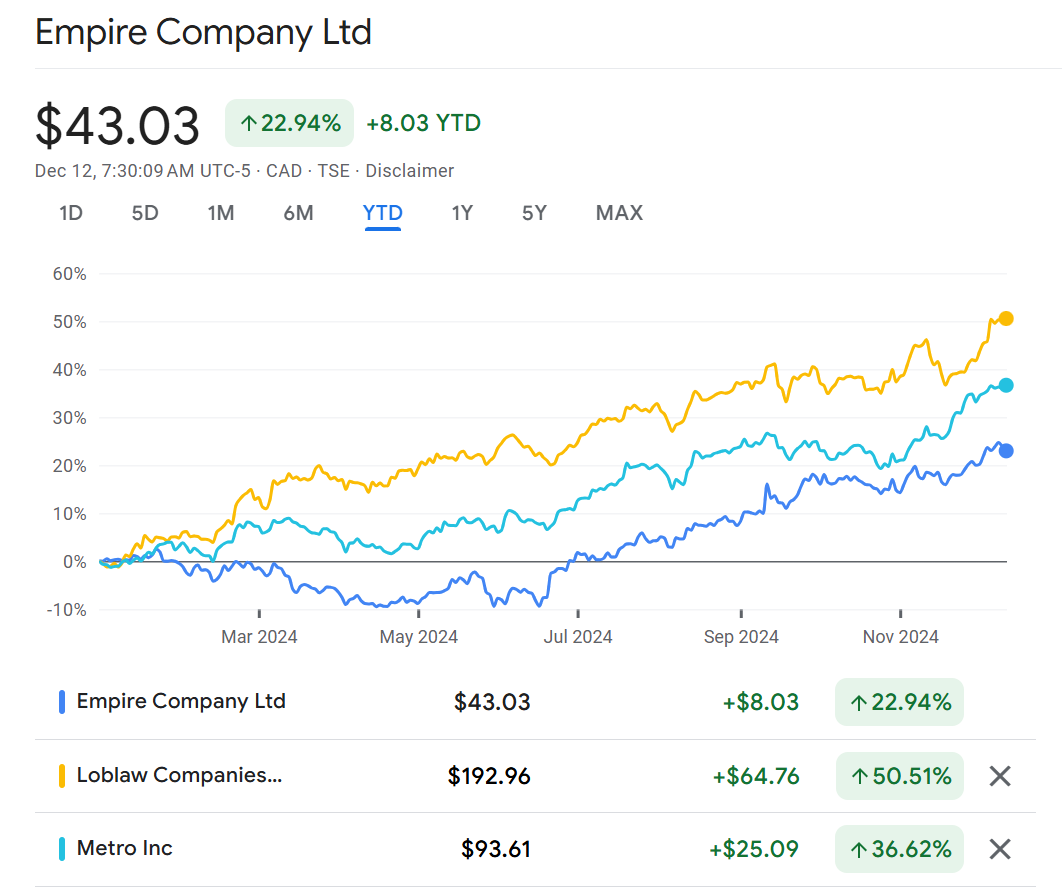Click the green 22.94% badge beside the price

(x=289, y=123)
